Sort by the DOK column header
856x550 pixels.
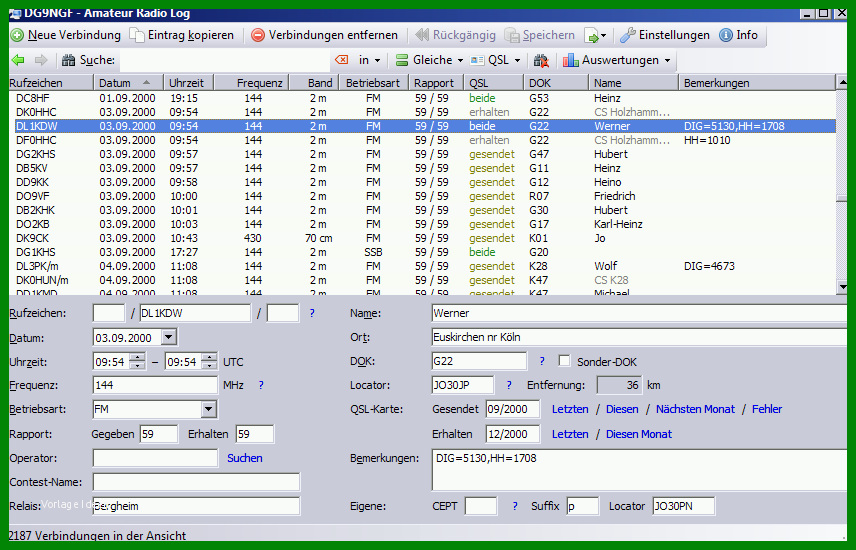pyautogui.click(x=556, y=83)
